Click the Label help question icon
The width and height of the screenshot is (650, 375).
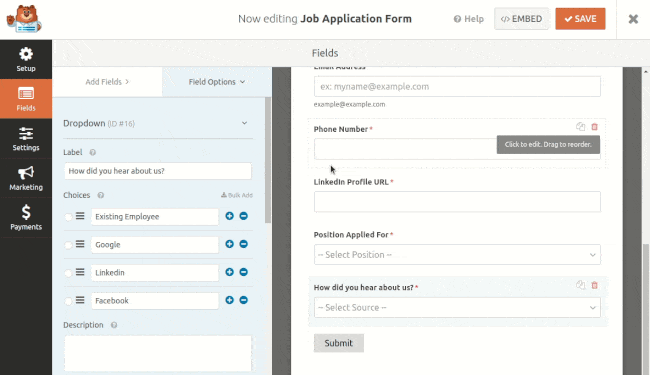93,152
